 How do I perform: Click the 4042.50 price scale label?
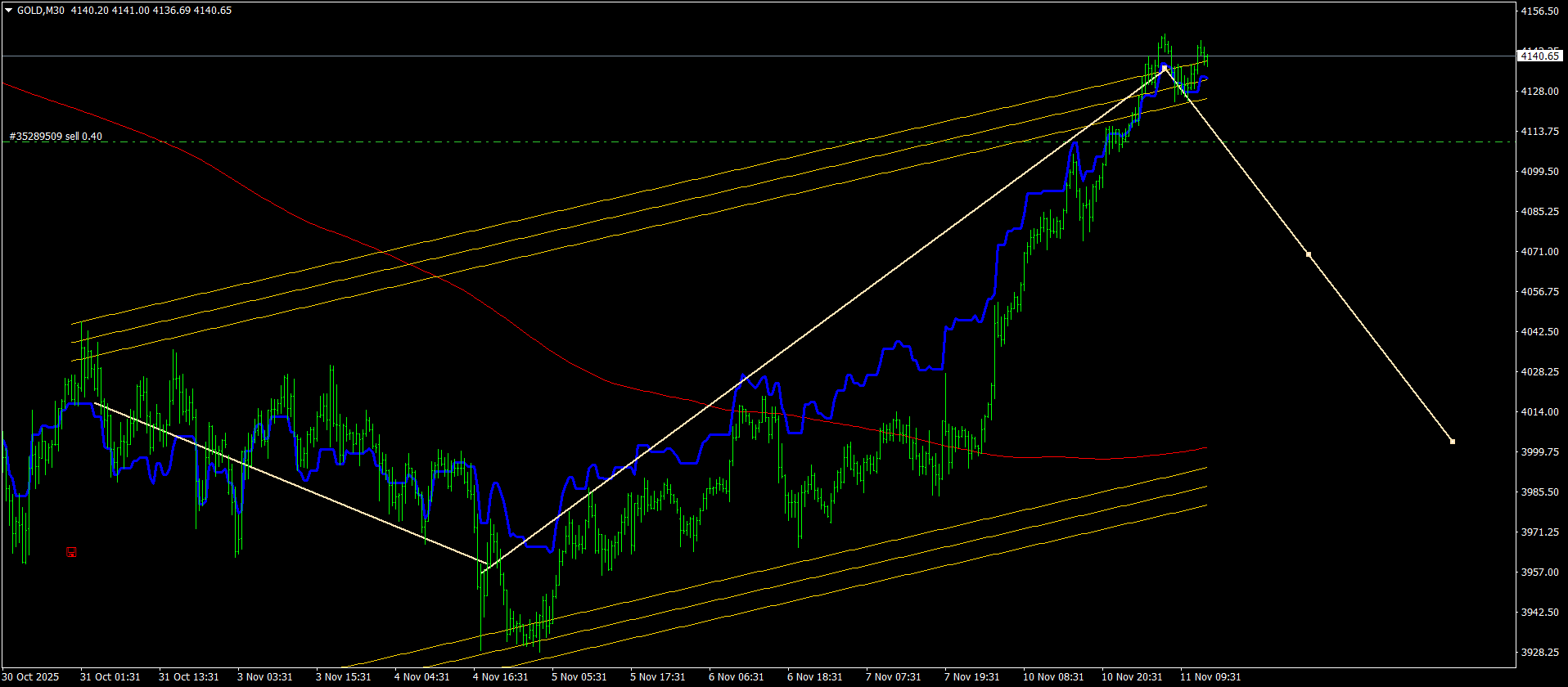coord(1539,332)
